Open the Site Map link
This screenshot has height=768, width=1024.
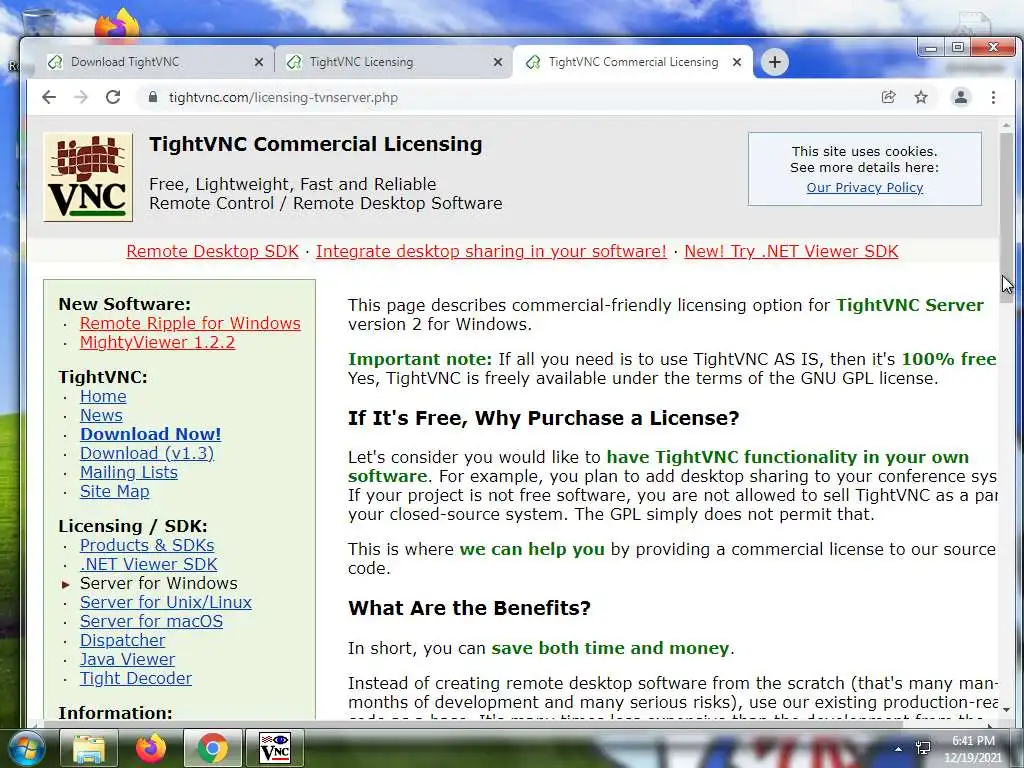click(114, 491)
